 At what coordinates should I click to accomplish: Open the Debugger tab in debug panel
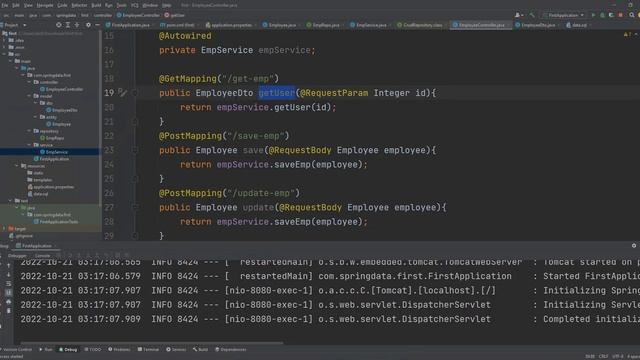click(x=17, y=256)
